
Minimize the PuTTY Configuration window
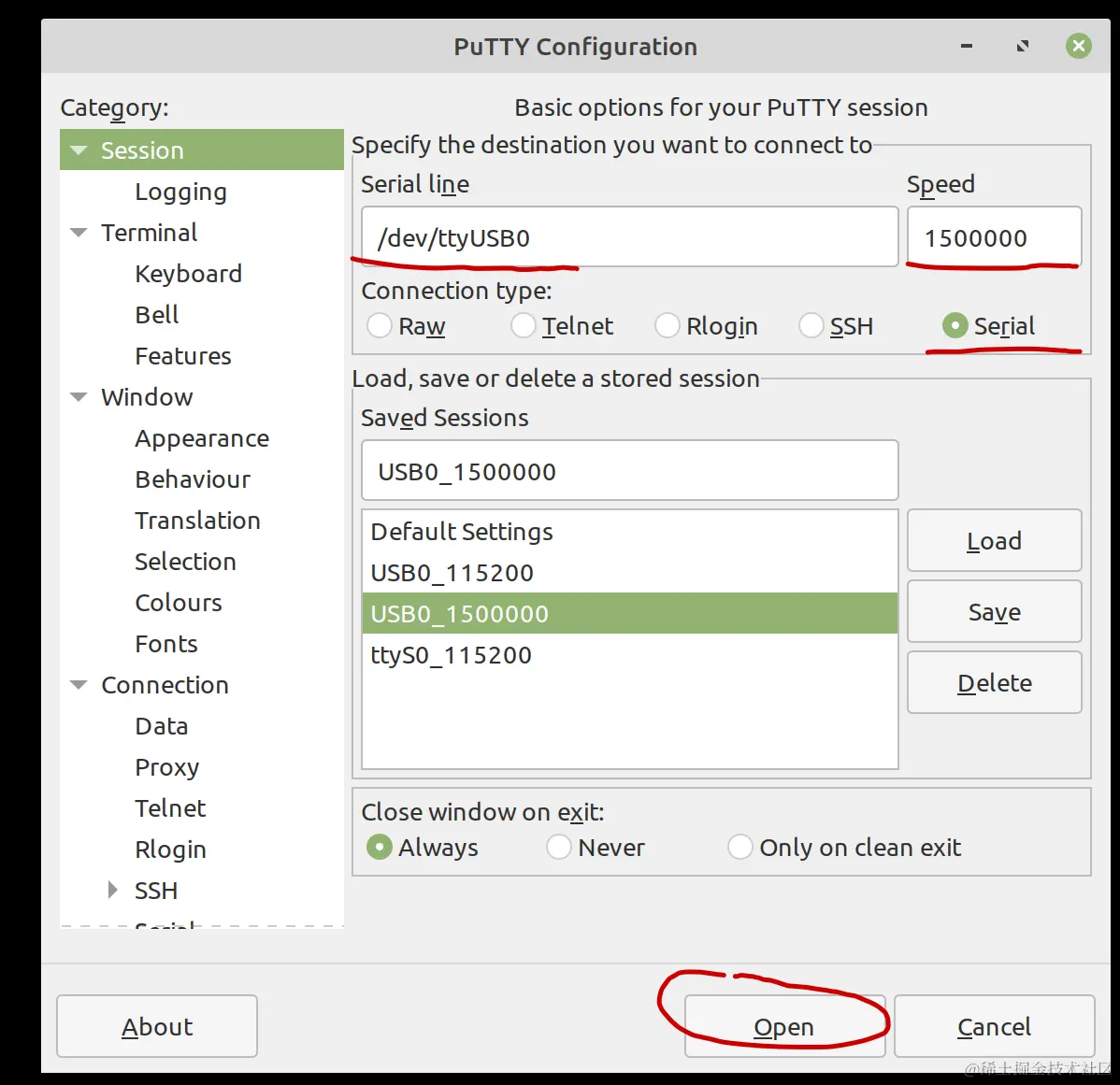[967, 47]
